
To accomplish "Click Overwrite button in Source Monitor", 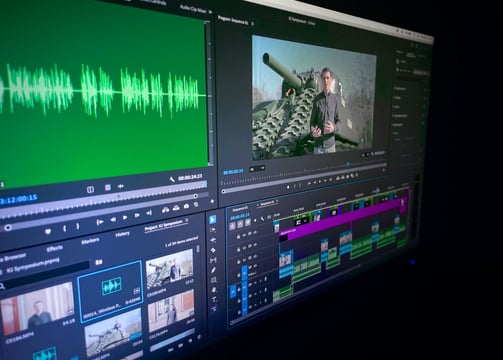I will tap(176, 208).
